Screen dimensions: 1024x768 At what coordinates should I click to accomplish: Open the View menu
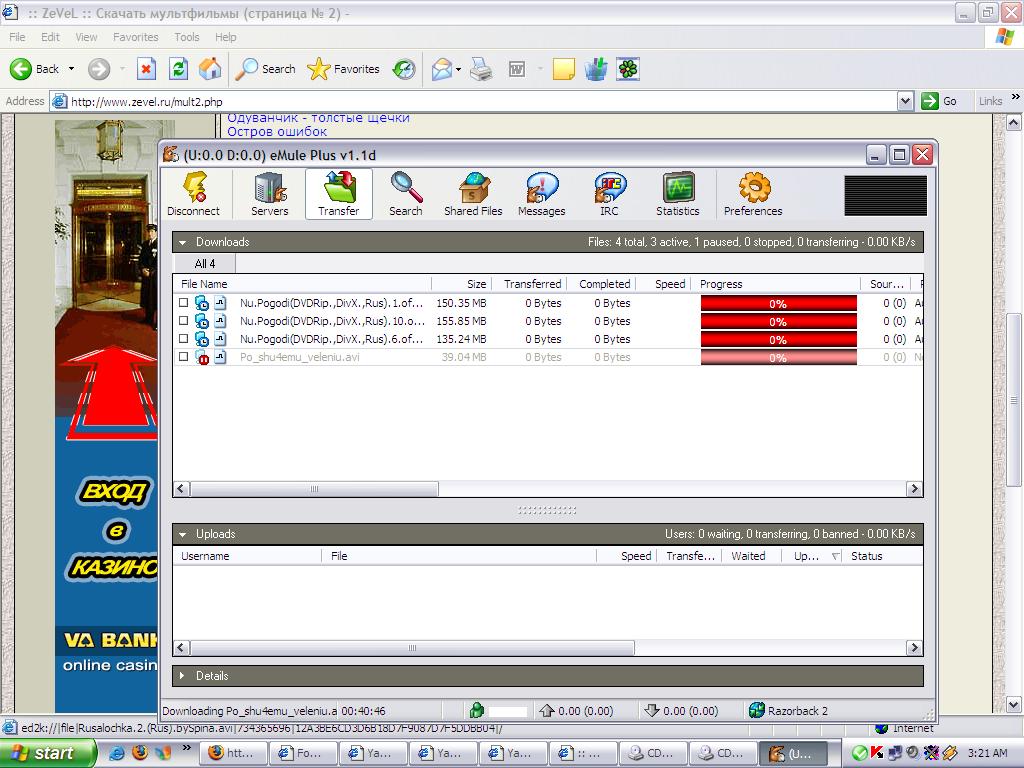pos(86,37)
